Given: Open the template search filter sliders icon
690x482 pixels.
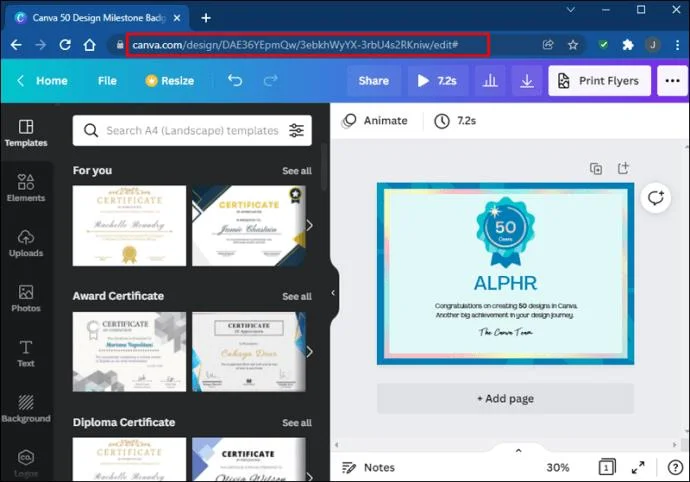Looking at the screenshot, I should tap(296, 130).
